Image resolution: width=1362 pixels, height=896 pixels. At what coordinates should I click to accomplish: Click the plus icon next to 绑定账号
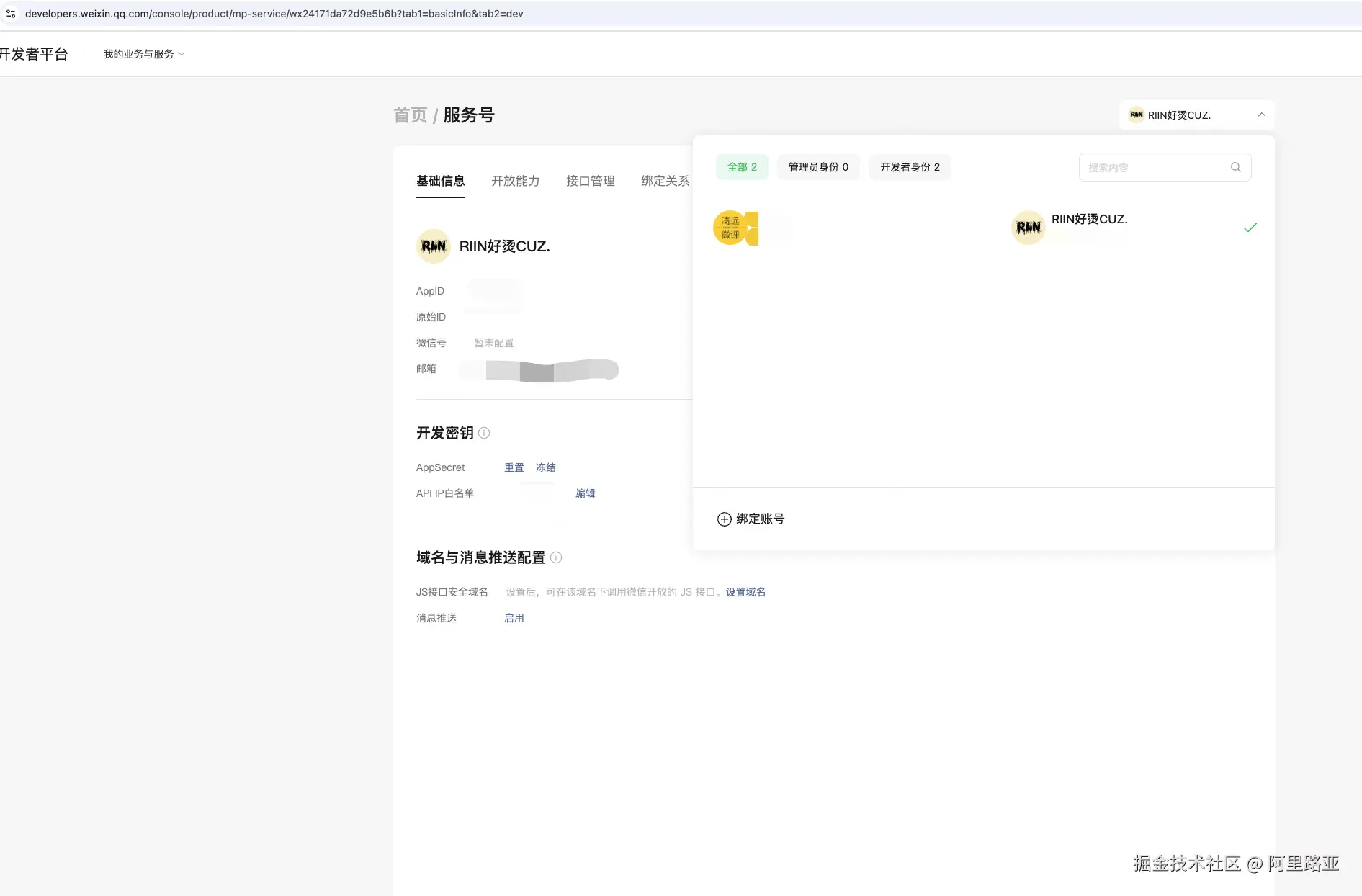click(x=725, y=519)
